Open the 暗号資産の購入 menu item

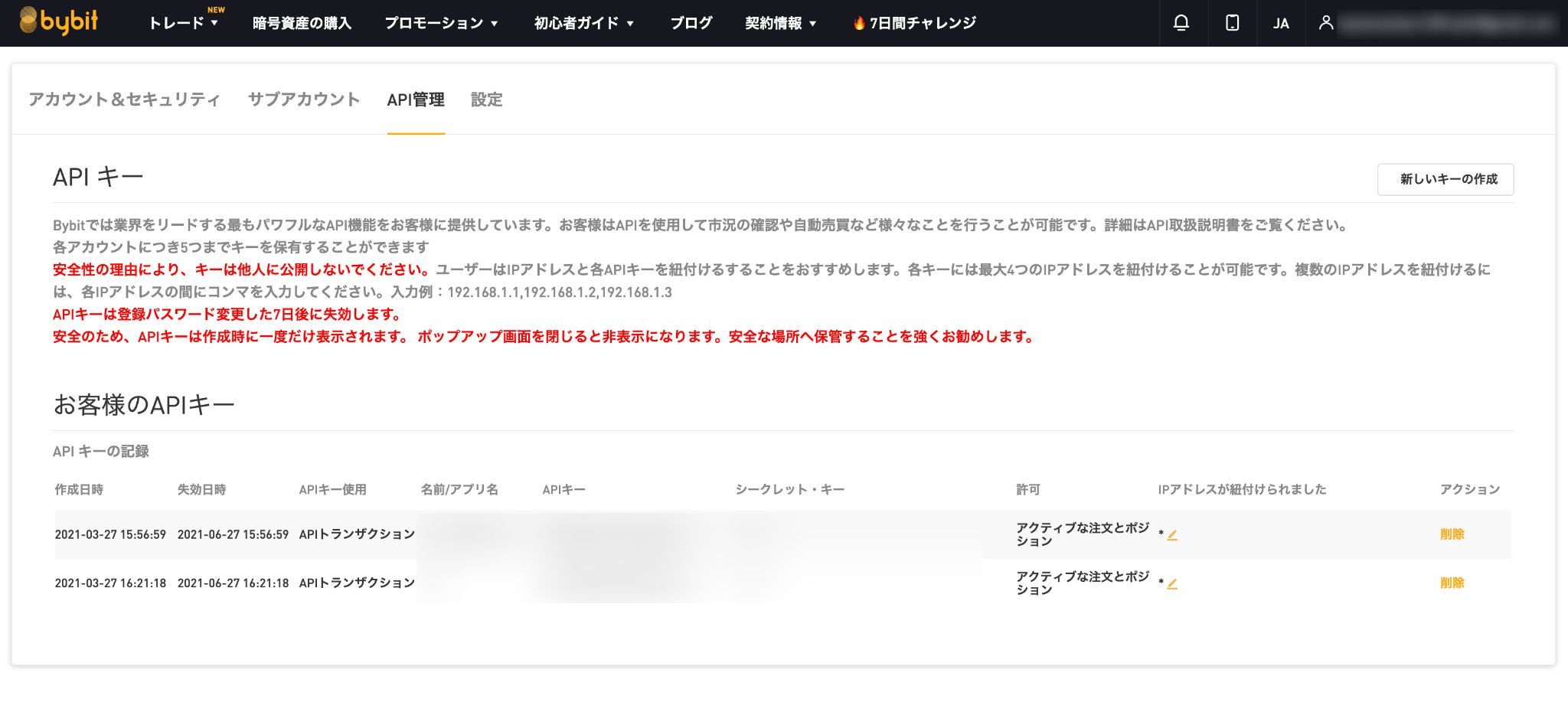tap(302, 23)
